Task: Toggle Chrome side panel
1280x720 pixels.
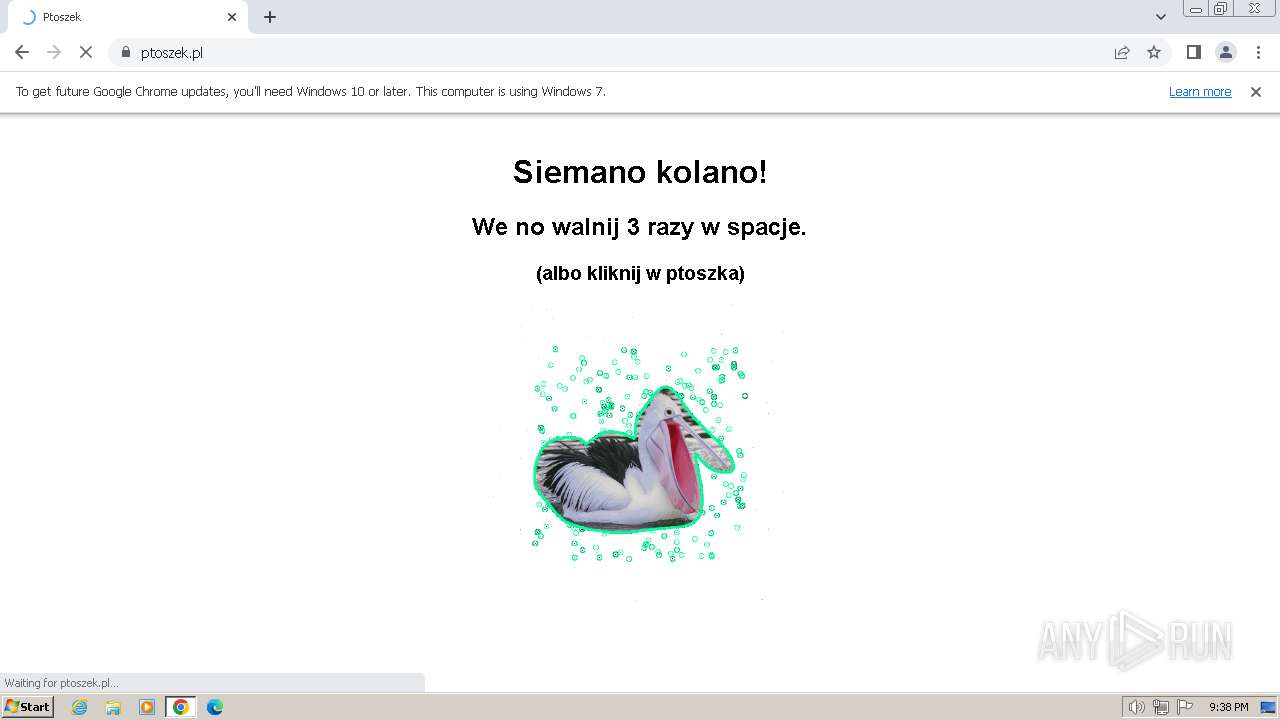Action: [x=1193, y=52]
